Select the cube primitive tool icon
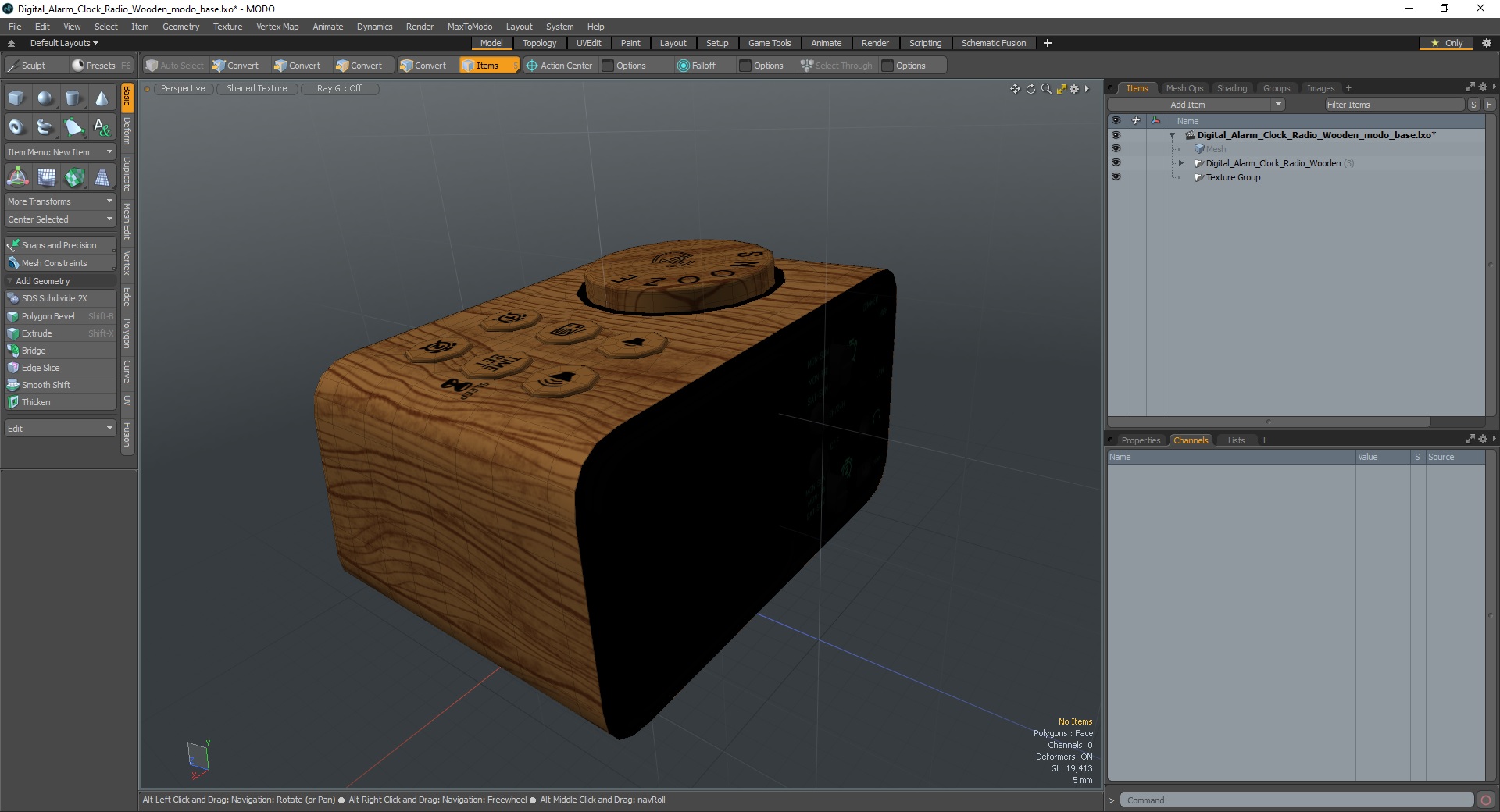 click(17, 98)
